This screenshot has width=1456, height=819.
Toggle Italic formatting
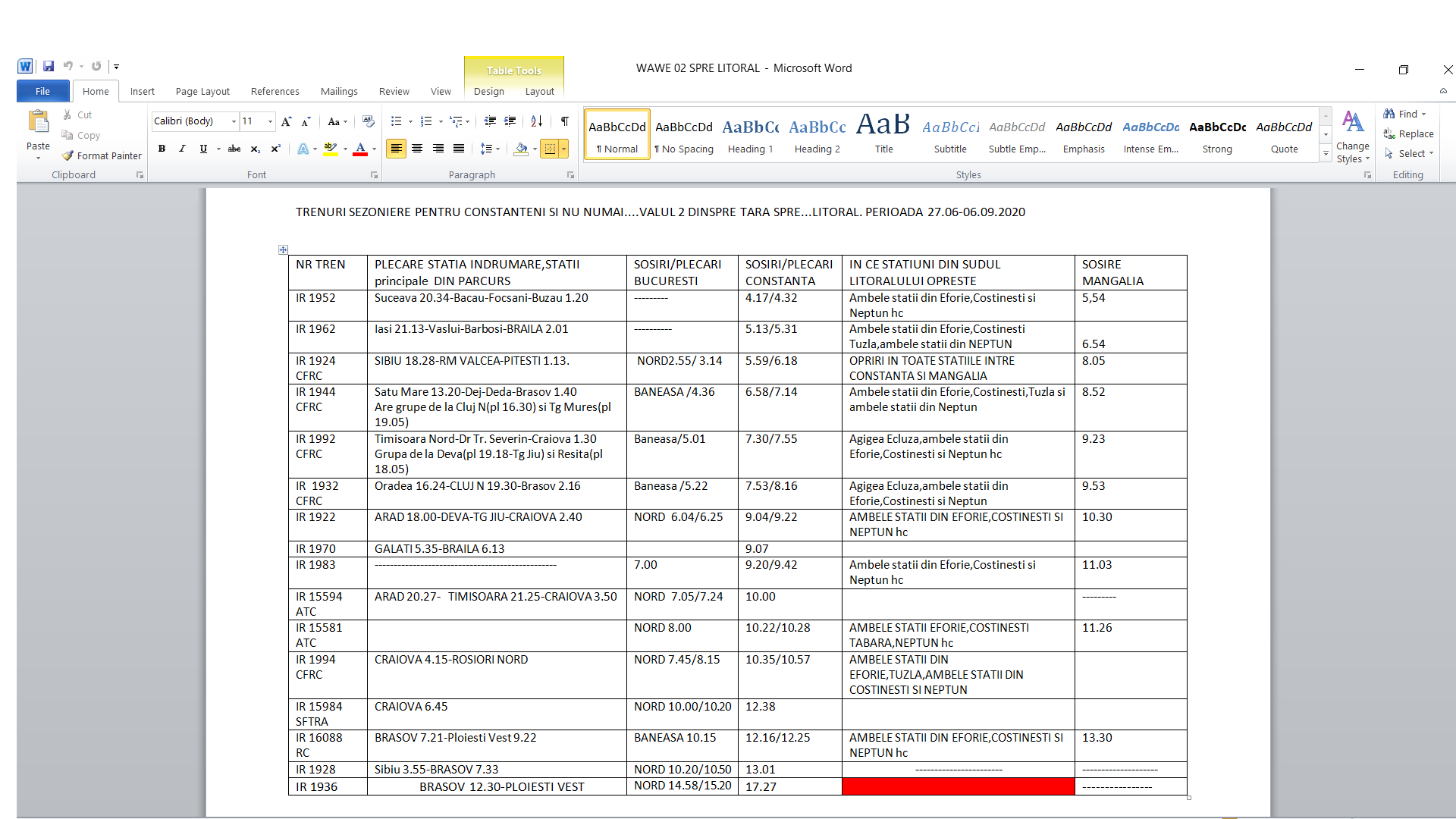(x=182, y=149)
